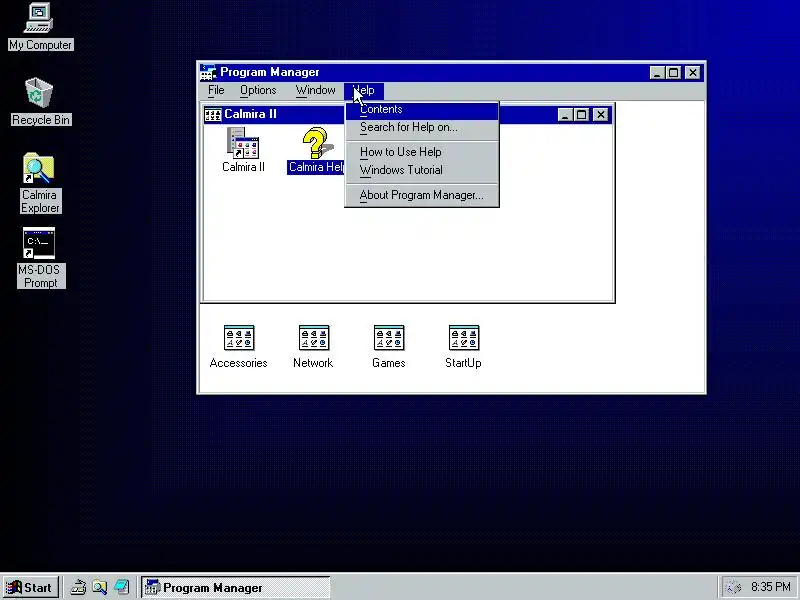Maximize the Program Manager window

point(673,73)
